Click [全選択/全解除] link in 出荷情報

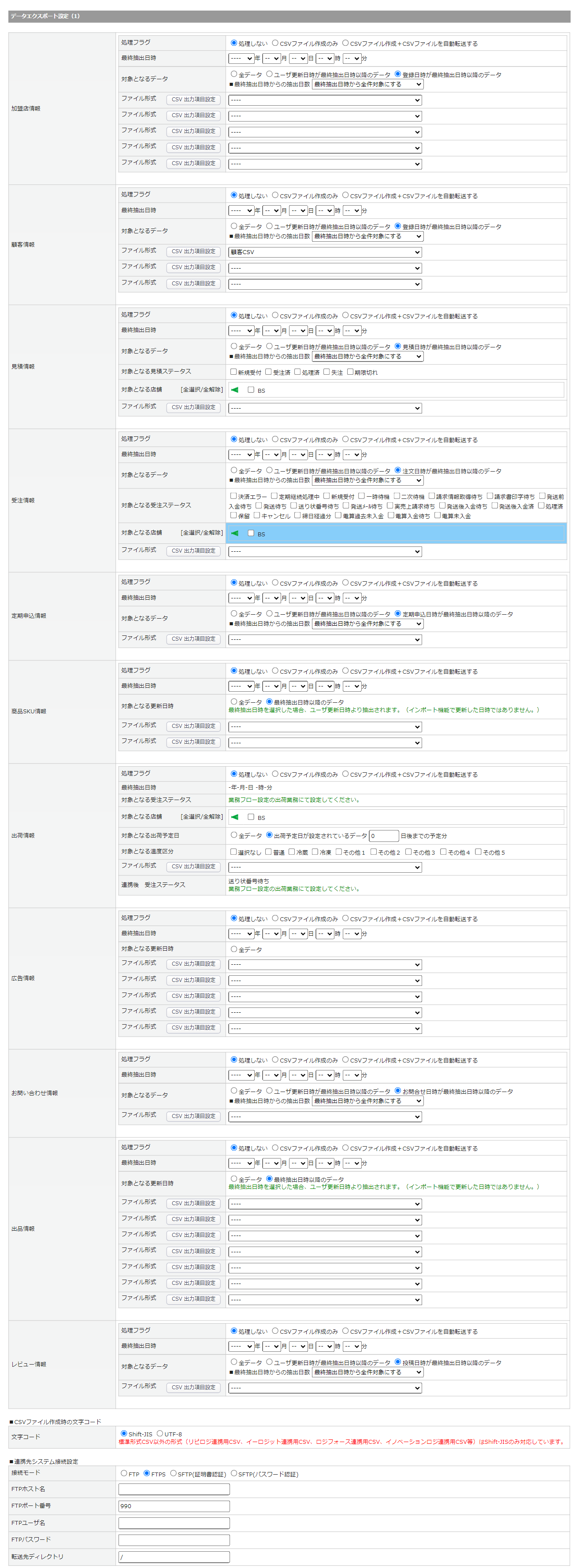202,817
